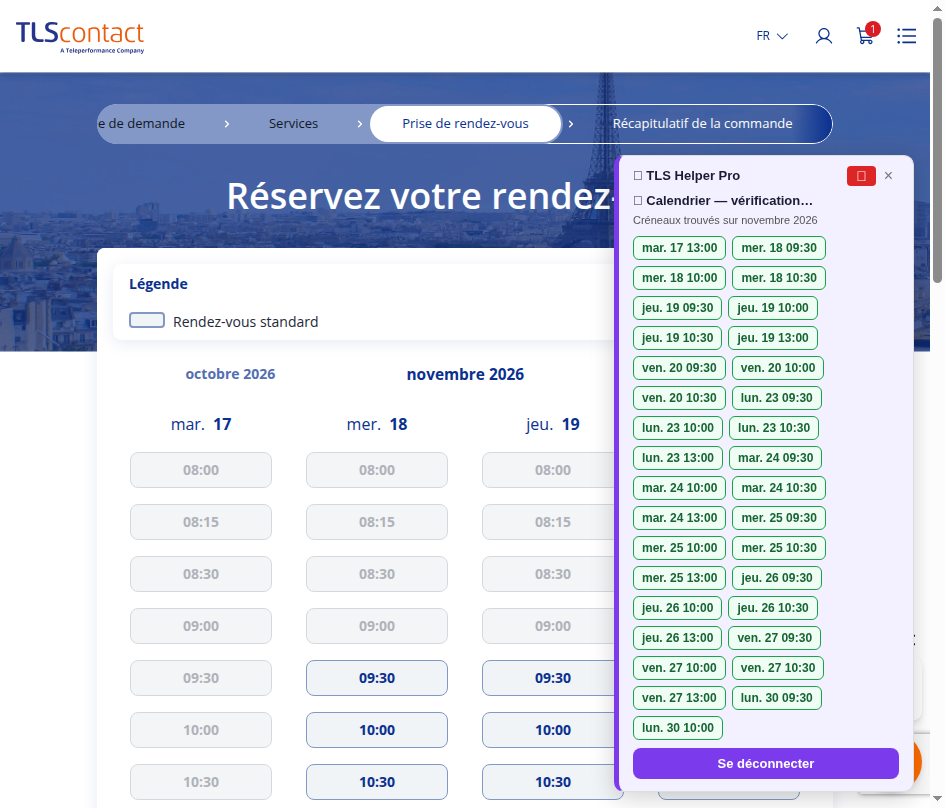Screen dimensions: 945x808
Task: Open the FR language dropdown
Action: pyautogui.click(x=772, y=36)
